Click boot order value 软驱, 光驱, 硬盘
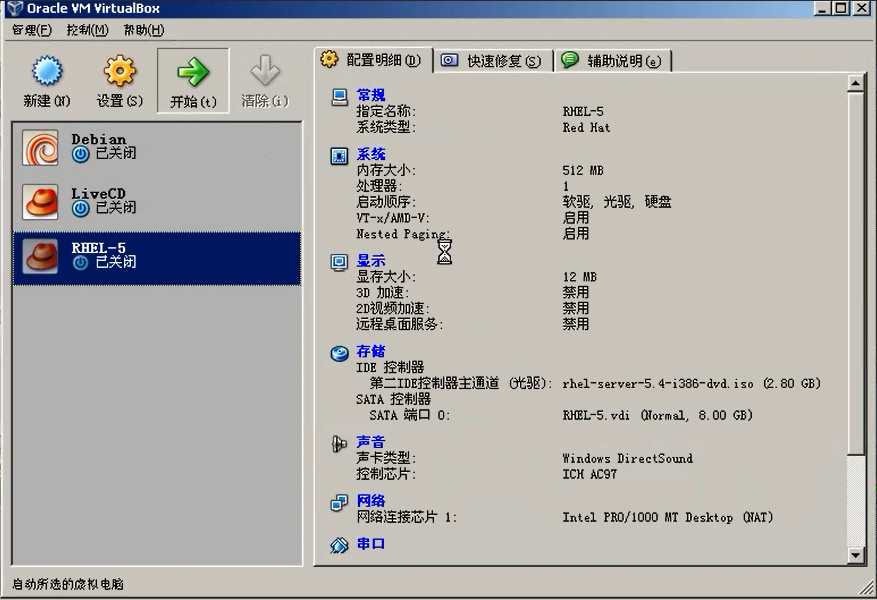Viewport: 877px width, 600px height. click(x=616, y=202)
